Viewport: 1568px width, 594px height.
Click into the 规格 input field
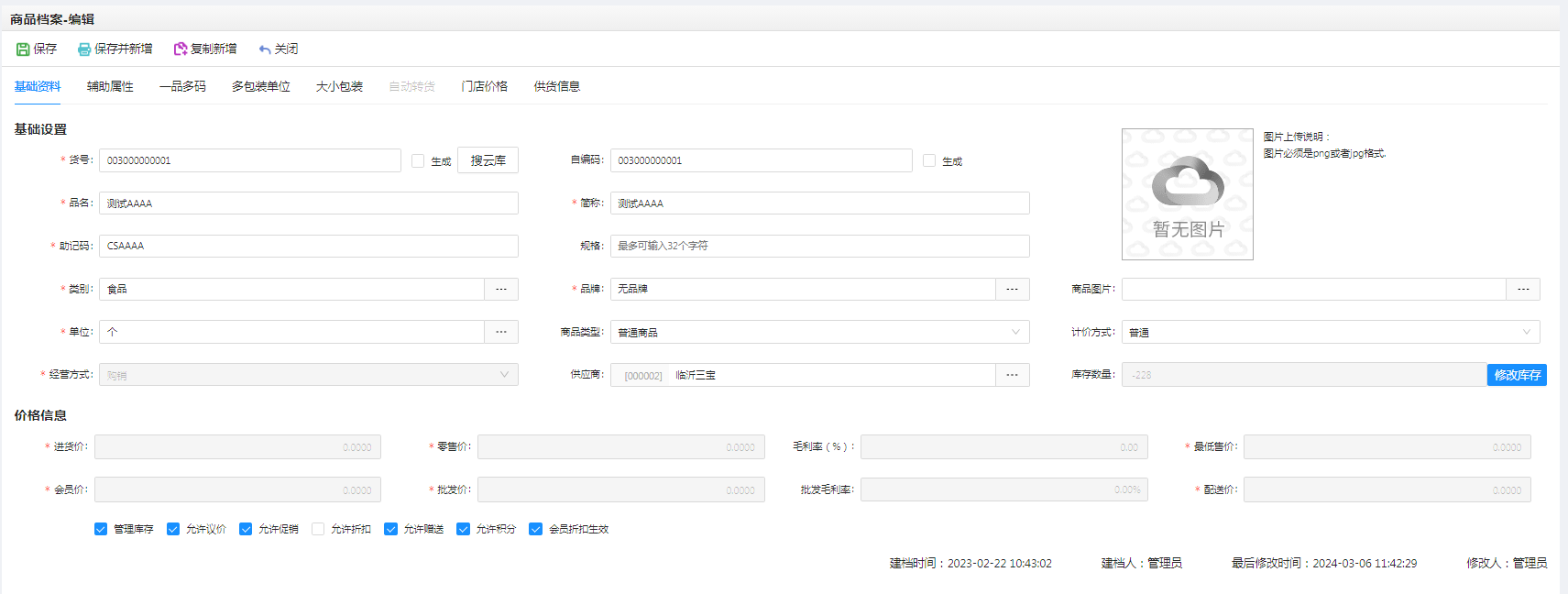[x=820, y=246]
